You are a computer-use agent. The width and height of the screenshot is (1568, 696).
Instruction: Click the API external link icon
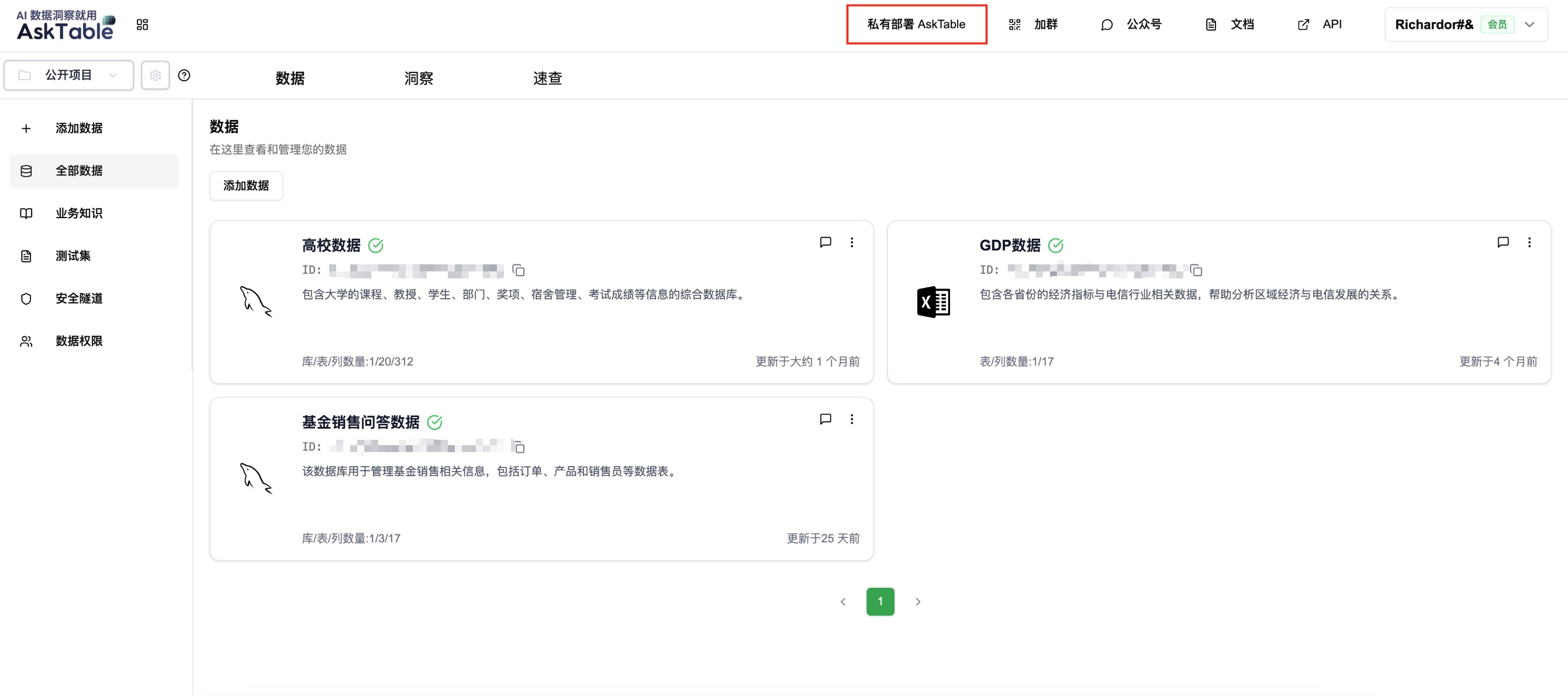pos(1303,25)
